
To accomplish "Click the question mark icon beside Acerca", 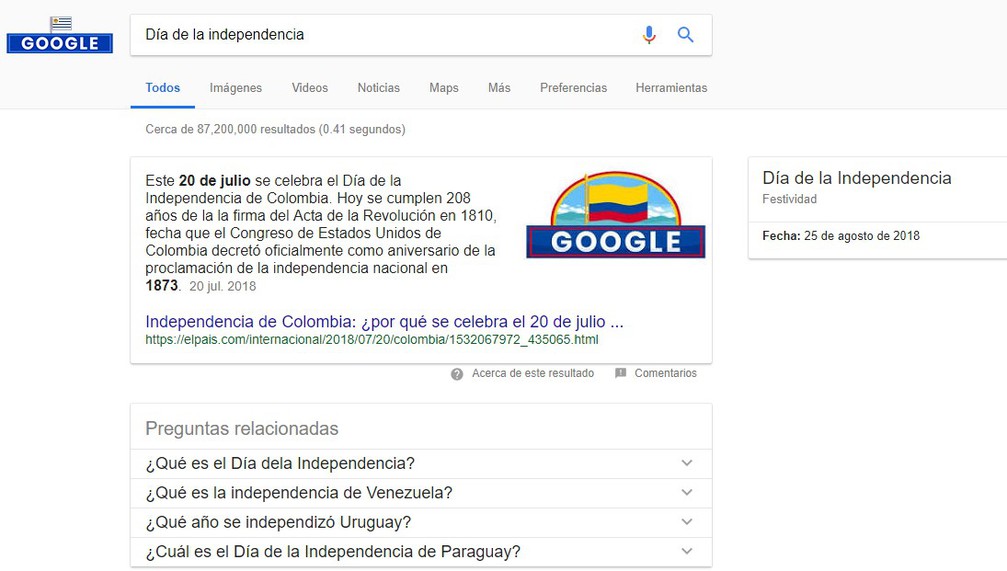I will click(x=457, y=374).
